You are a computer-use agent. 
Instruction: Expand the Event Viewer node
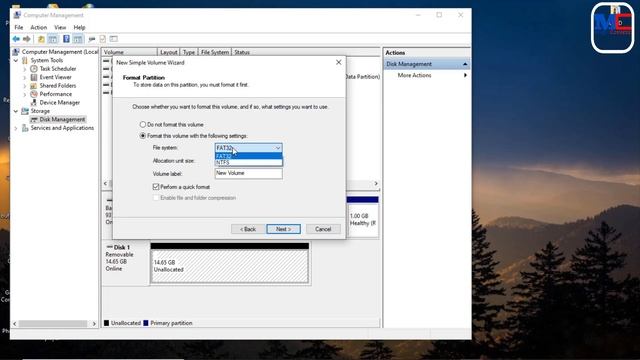pyautogui.click(x=24, y=78)
